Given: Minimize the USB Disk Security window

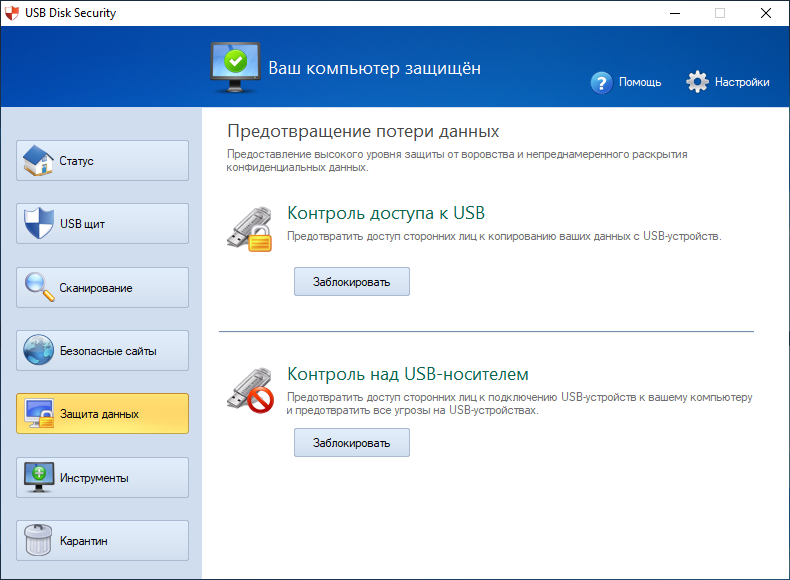Looking at the screenshot, I should click(x=675, y=13).
